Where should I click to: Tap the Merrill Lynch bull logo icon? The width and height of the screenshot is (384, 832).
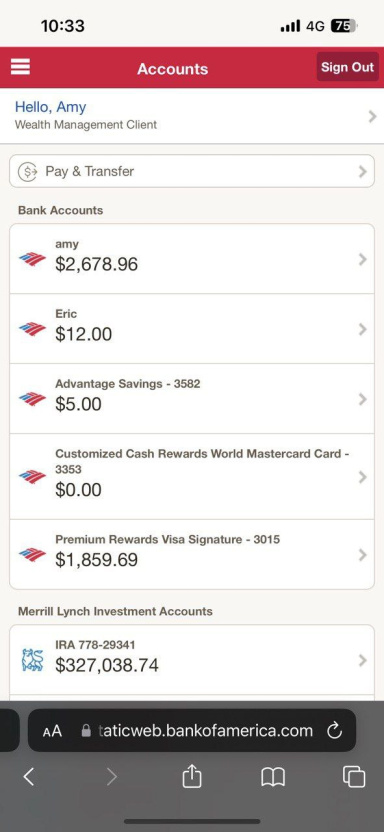[x=32, y=660]
